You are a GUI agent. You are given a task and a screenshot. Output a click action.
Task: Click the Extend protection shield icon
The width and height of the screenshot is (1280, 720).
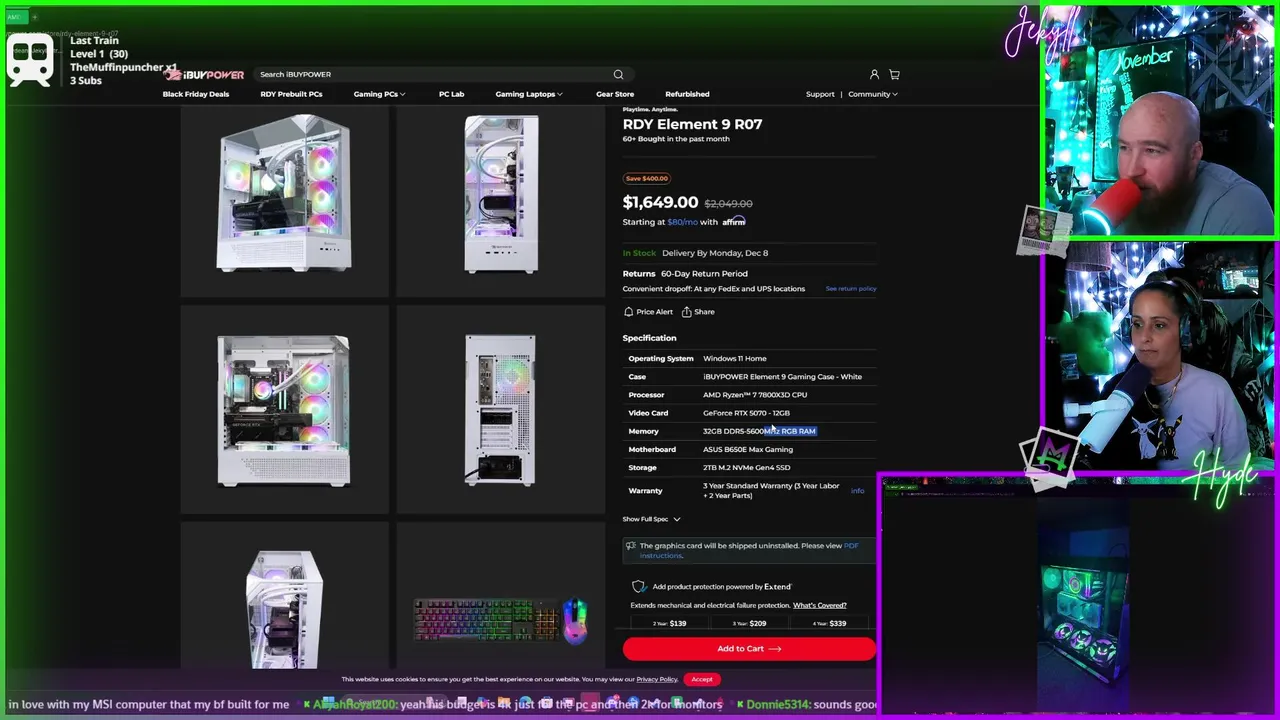[x=639, y=587]
